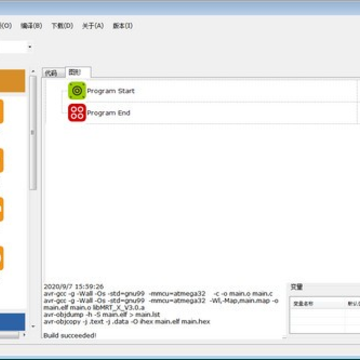360x360 pixels.
Task: Open the 关于(A) menu
Action: click(x=93, y=26)
